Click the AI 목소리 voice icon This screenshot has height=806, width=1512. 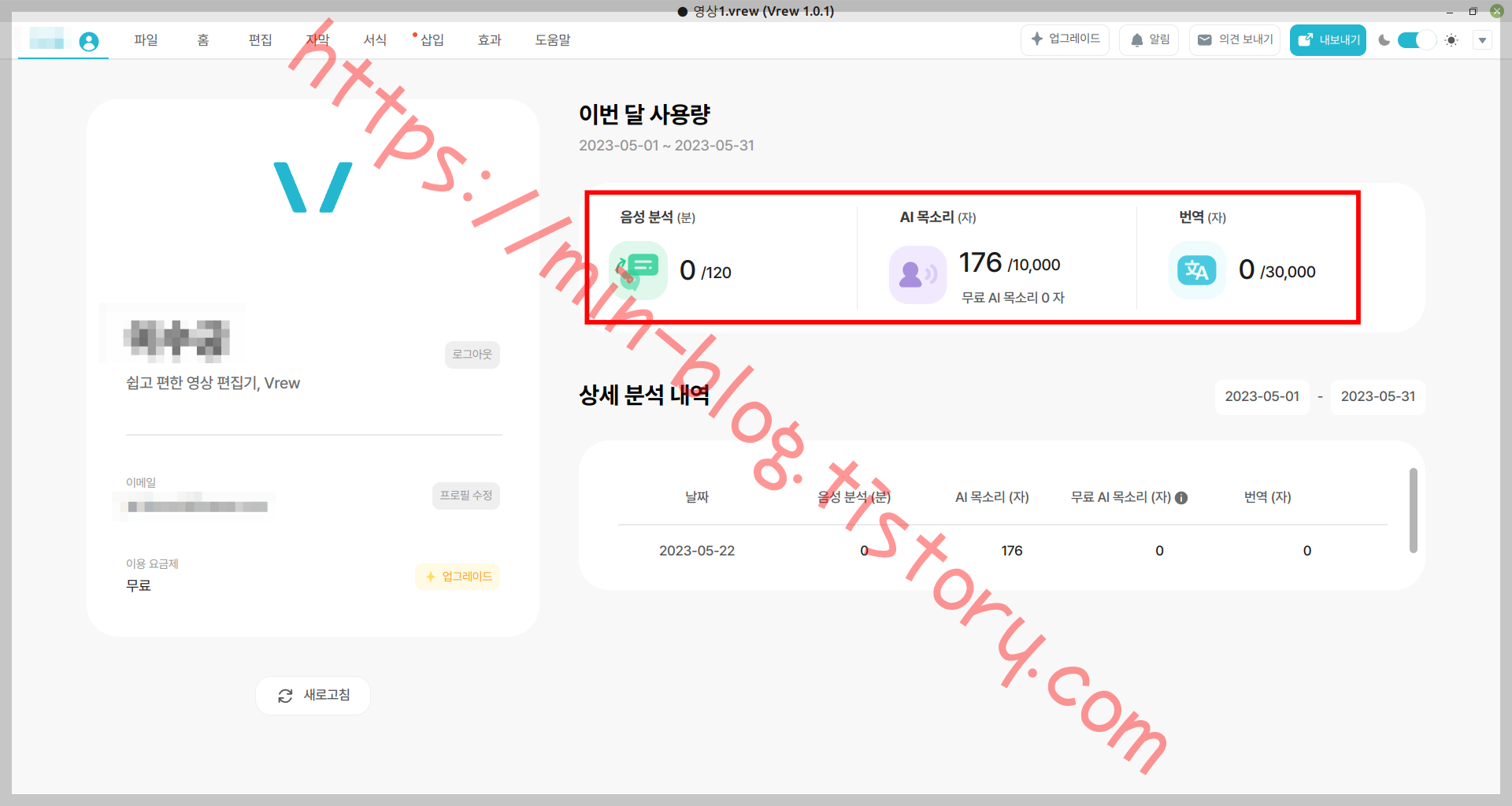[x=917, y=274]
